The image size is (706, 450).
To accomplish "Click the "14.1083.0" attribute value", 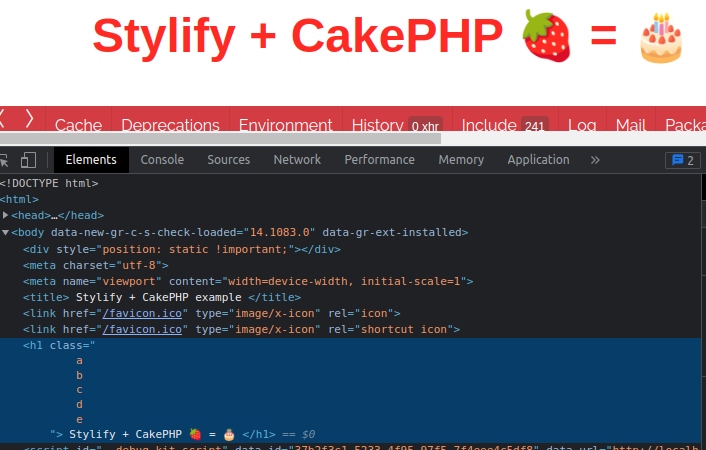I will (280, 232).
